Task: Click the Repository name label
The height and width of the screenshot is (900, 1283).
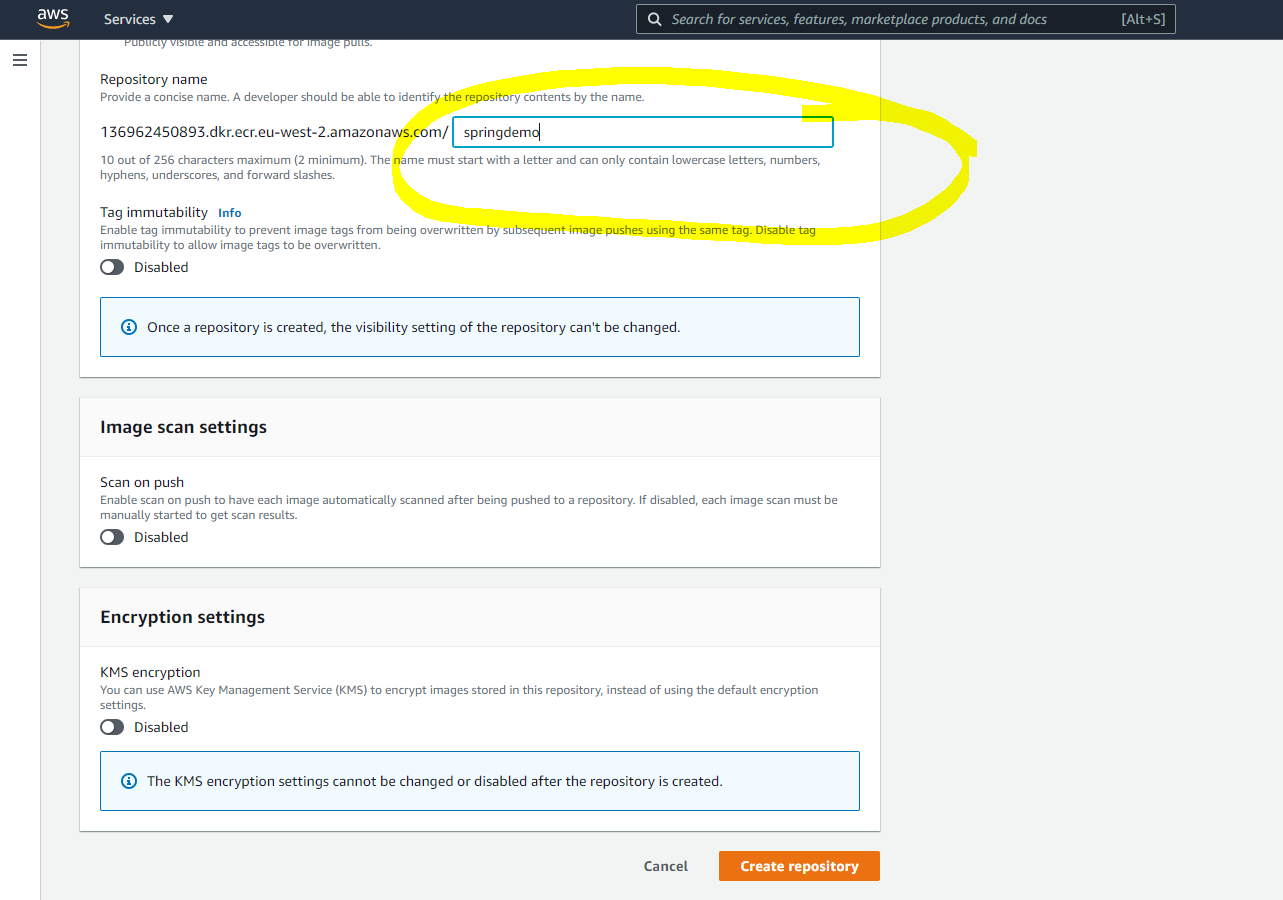Action: pyautogui.click(x=154, y=79)
